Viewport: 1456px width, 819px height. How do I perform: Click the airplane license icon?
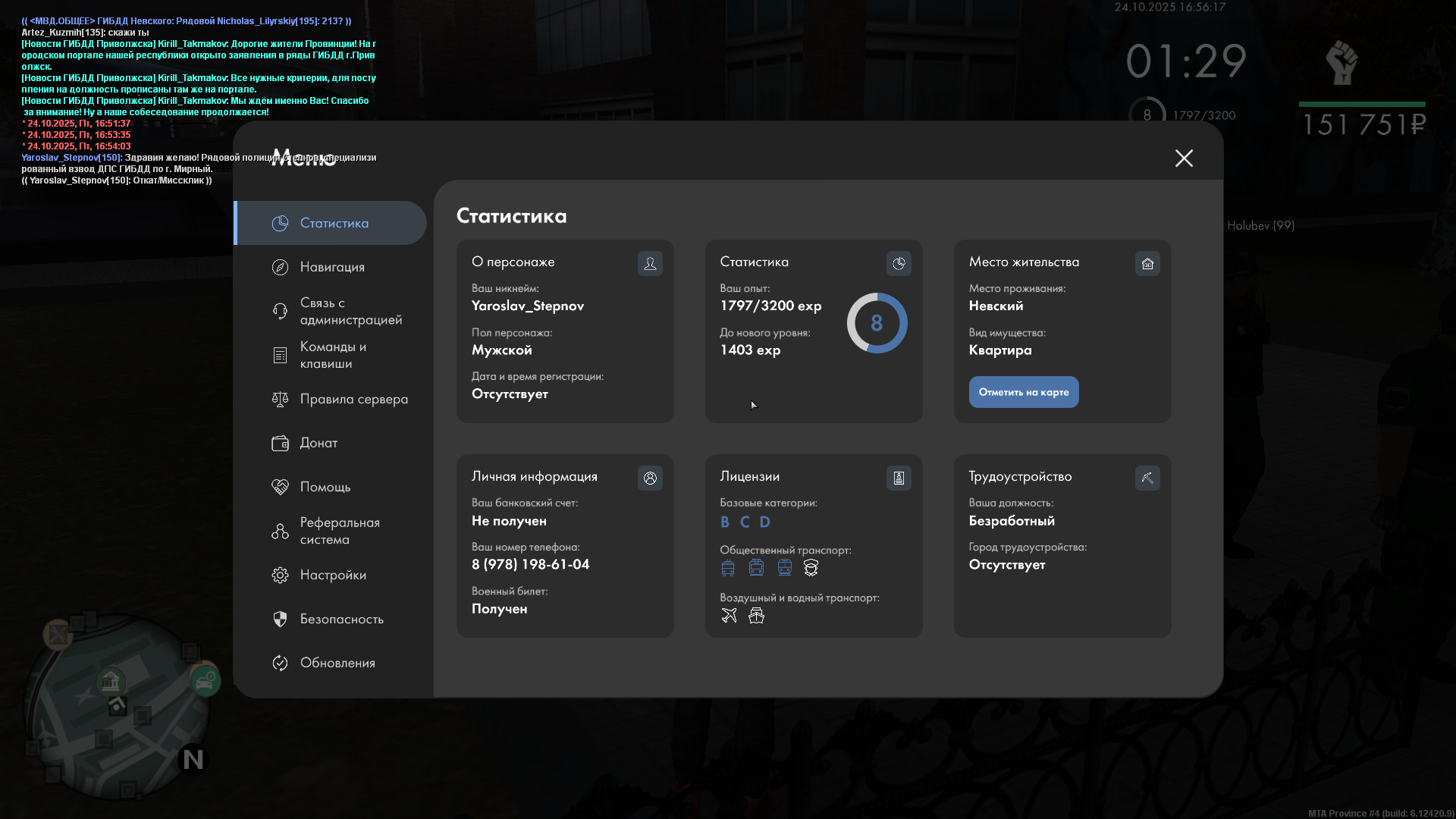coord(729,616)
